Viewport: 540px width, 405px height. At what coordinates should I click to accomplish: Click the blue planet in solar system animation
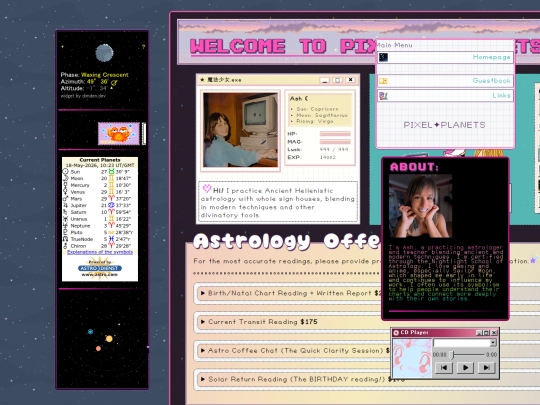[90, 332]
